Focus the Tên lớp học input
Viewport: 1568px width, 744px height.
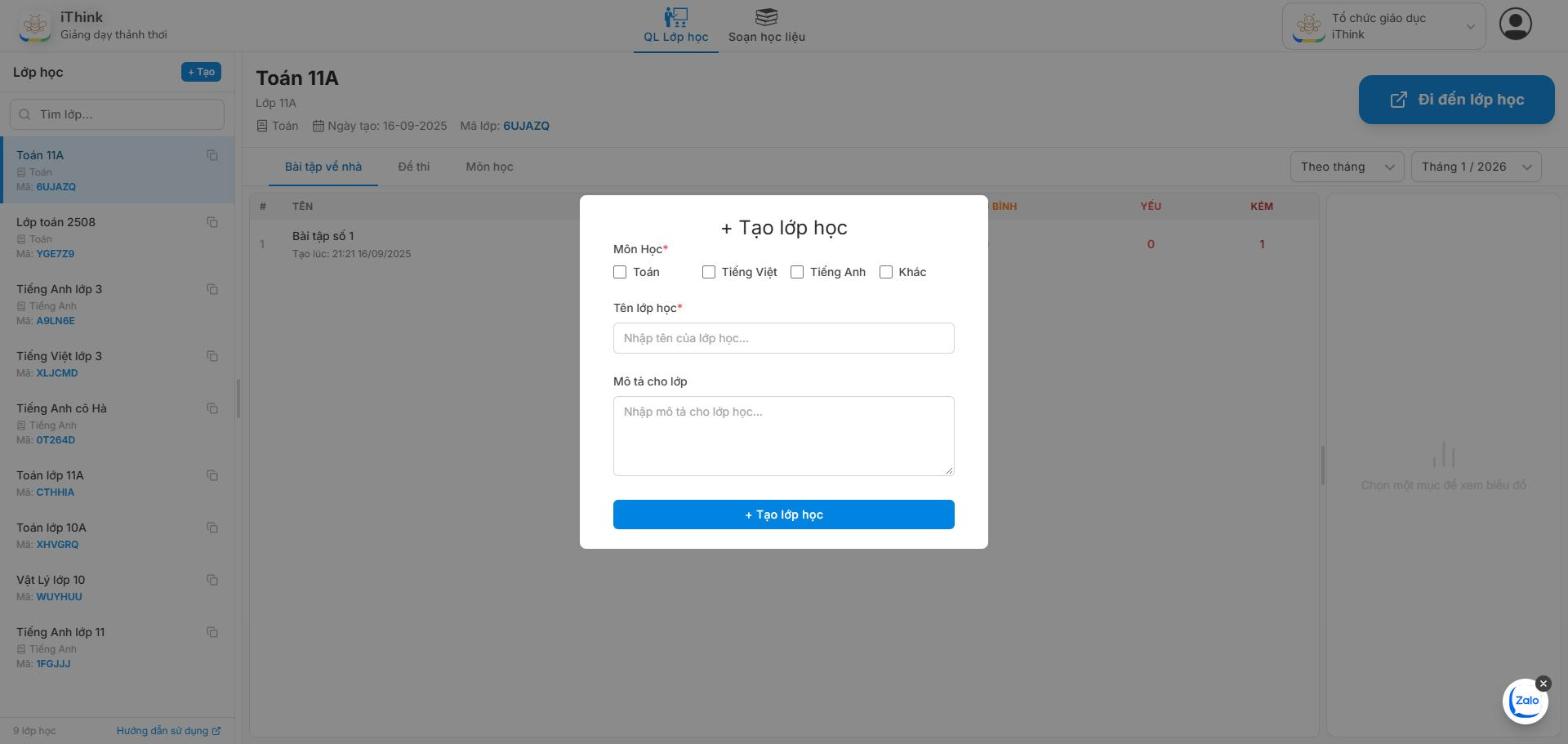tap(784, 338)
